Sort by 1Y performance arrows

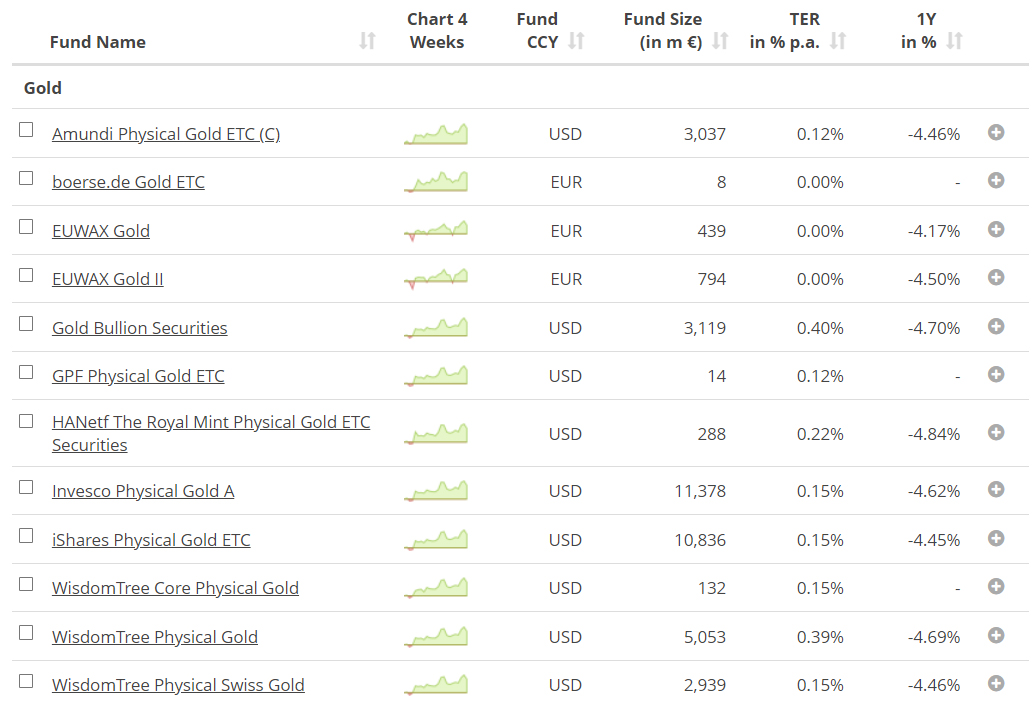click(x=954, y=41)
